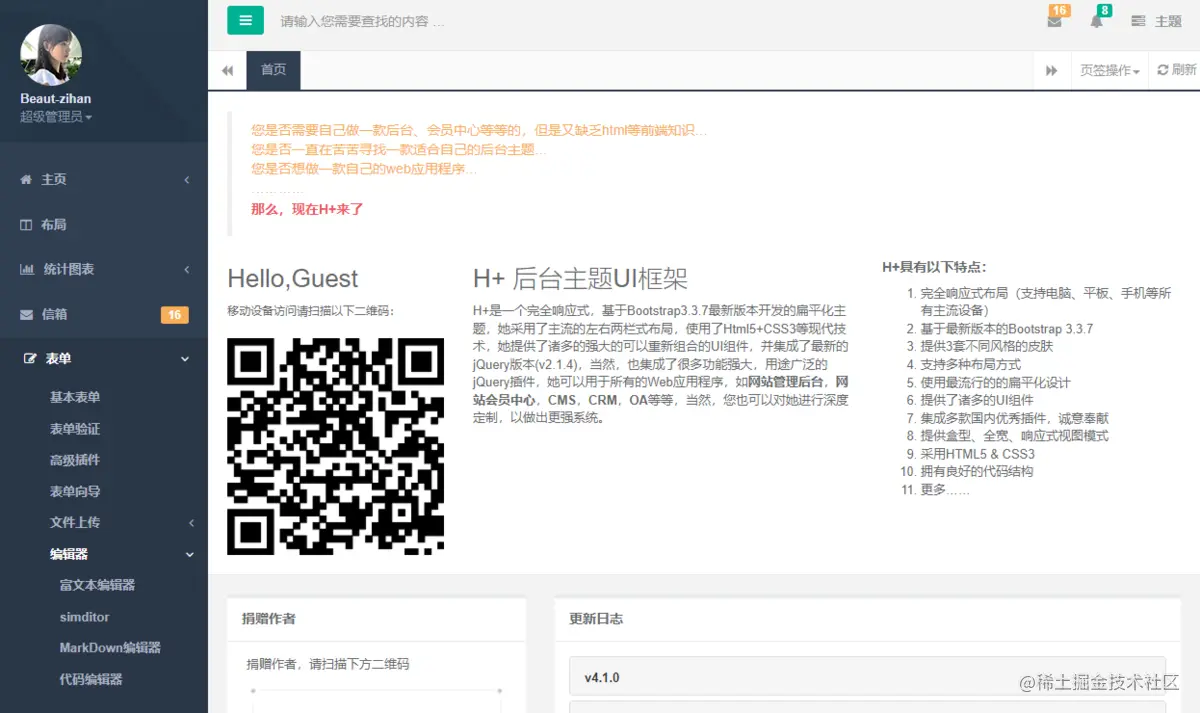Image resolution: width=1200 pixels, height=713 pixels.
Task: Open 文件上传 submenu item
Action: (x=75, y=522)
